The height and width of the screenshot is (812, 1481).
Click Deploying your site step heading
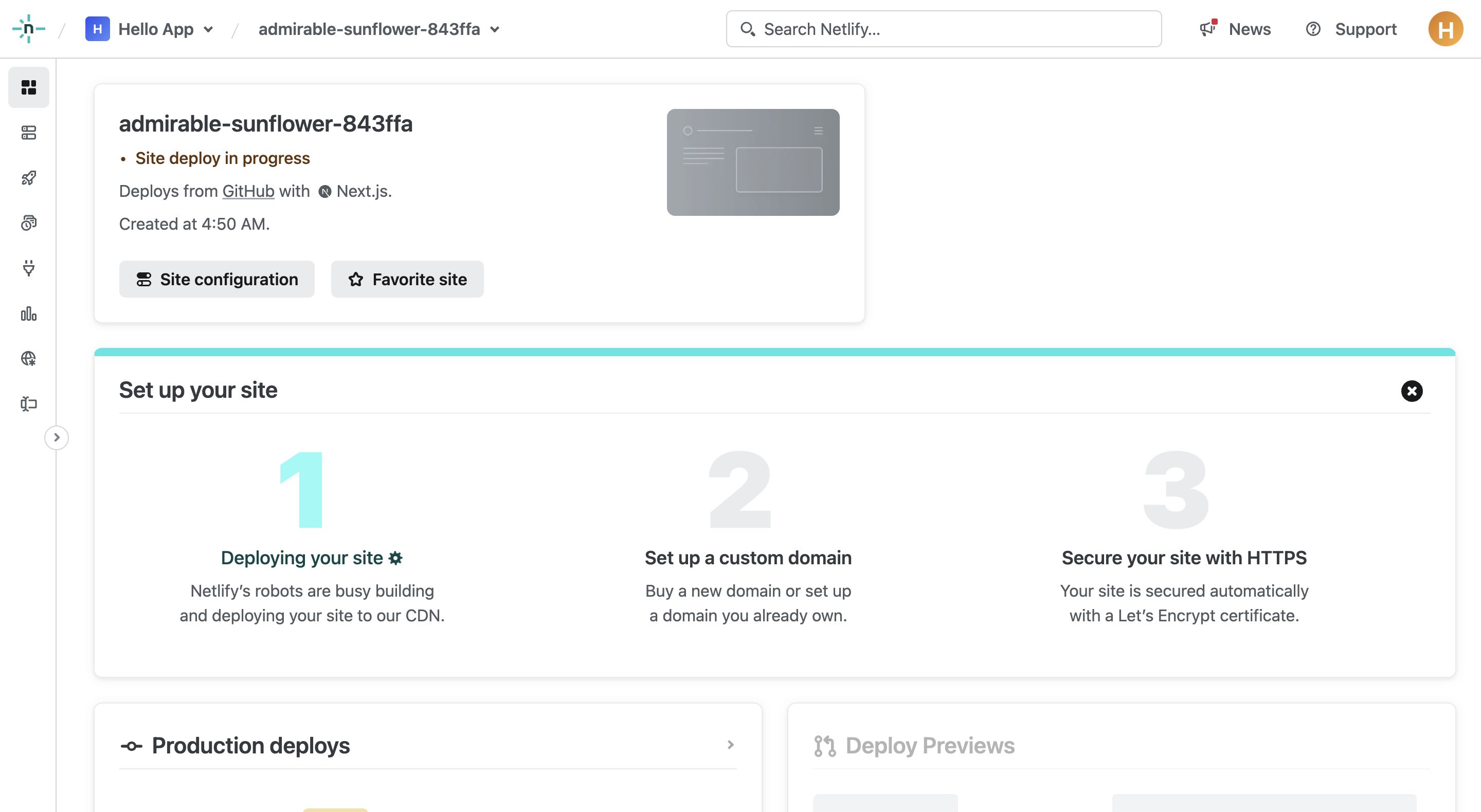(x=302, y=558)
